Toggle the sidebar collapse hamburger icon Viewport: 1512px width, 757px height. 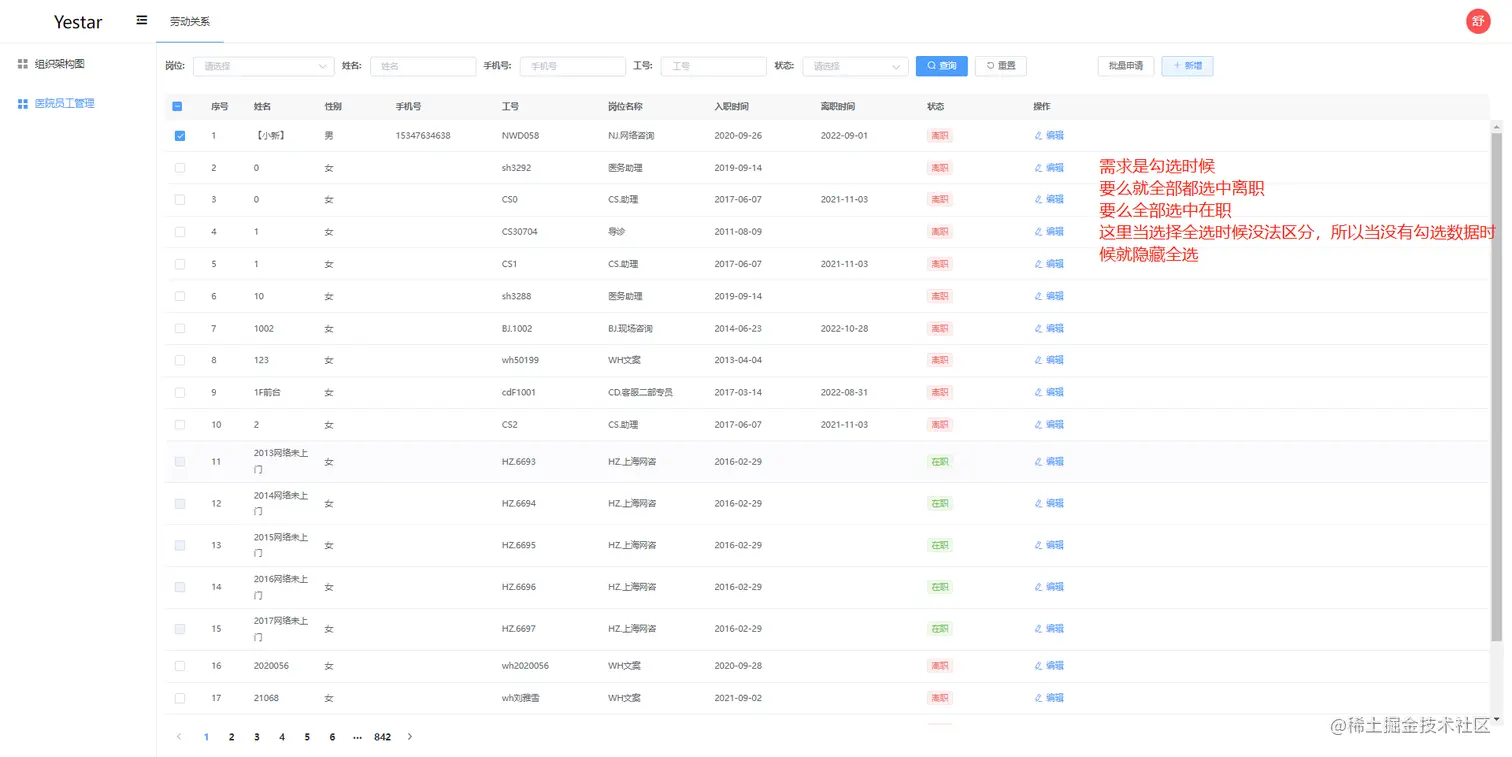coord(142,20)
